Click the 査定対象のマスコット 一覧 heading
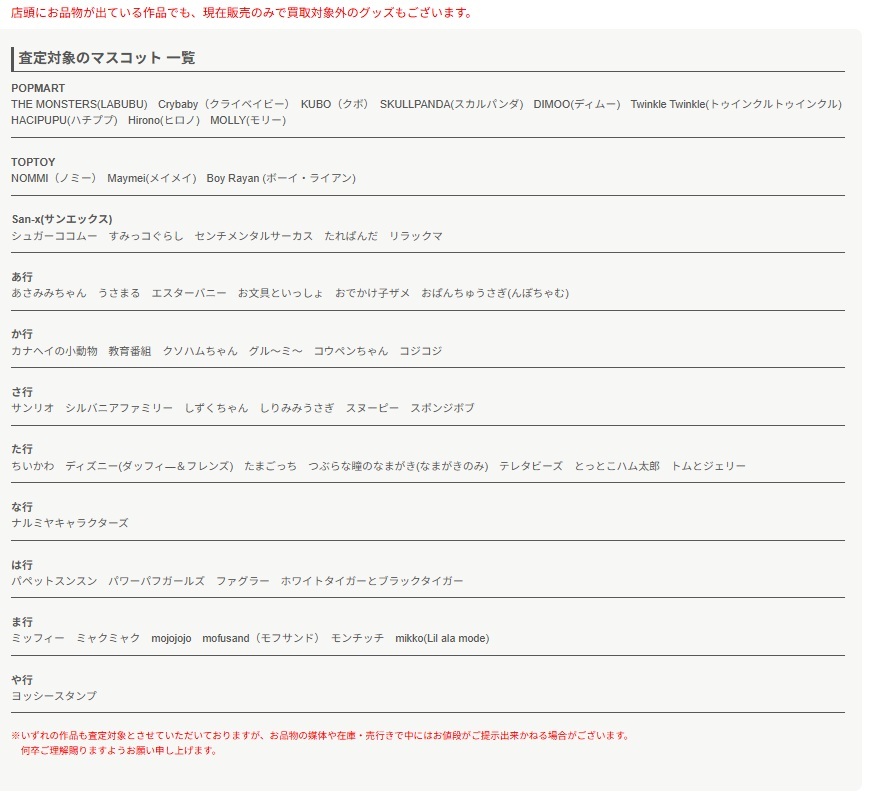The height and width of the screenshot is (792, 870). tap(107, 58)
